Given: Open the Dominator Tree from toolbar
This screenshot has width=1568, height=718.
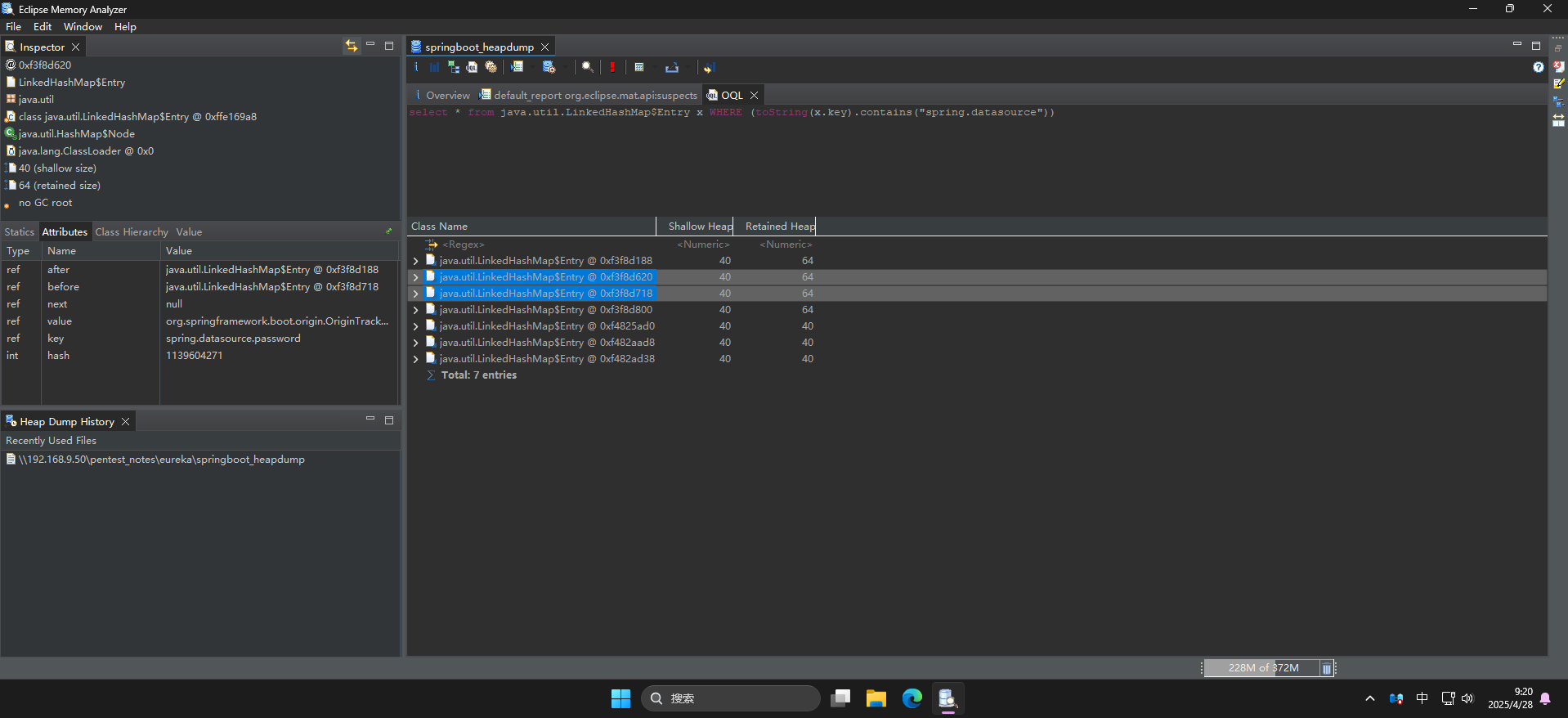Looking at the screenshot, I should coord(453,67).
